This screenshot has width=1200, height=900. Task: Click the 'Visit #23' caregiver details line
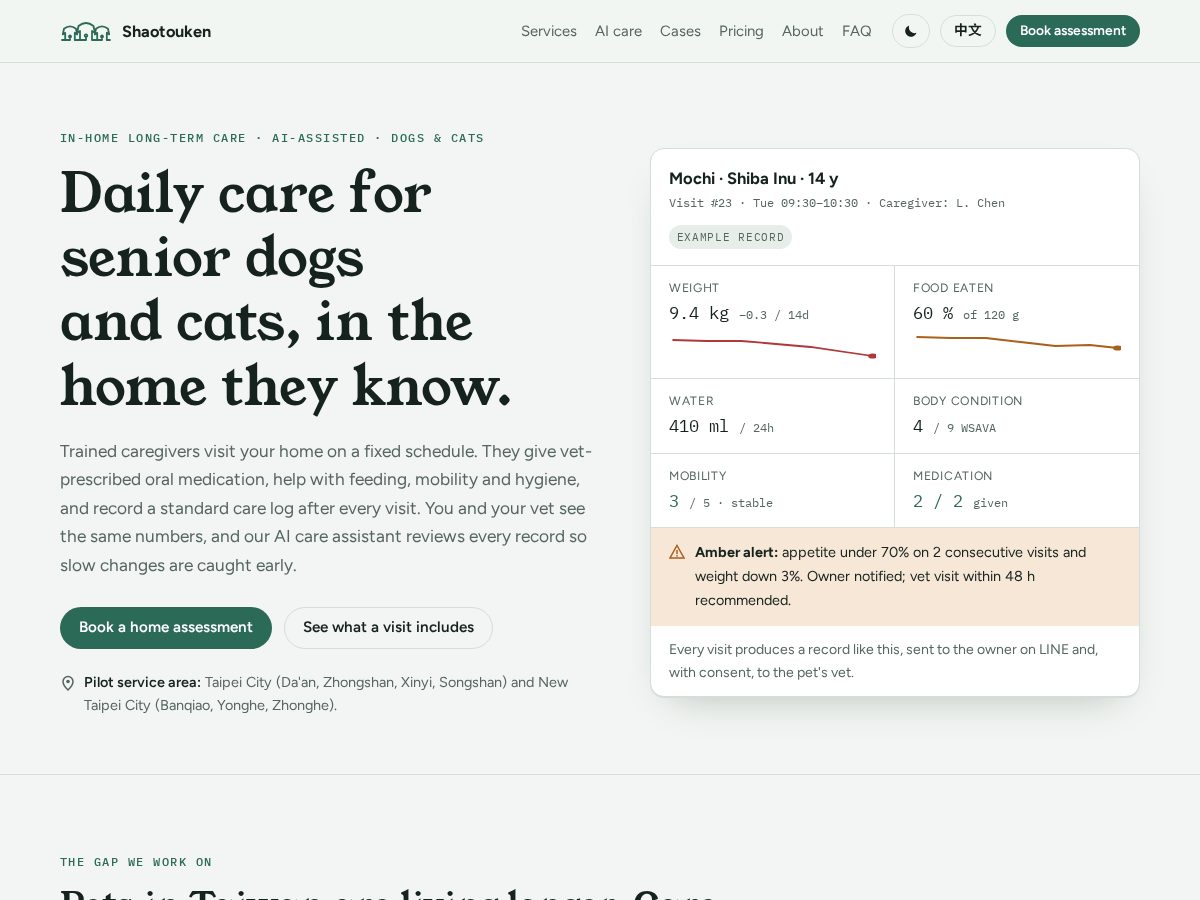[837, 203]
